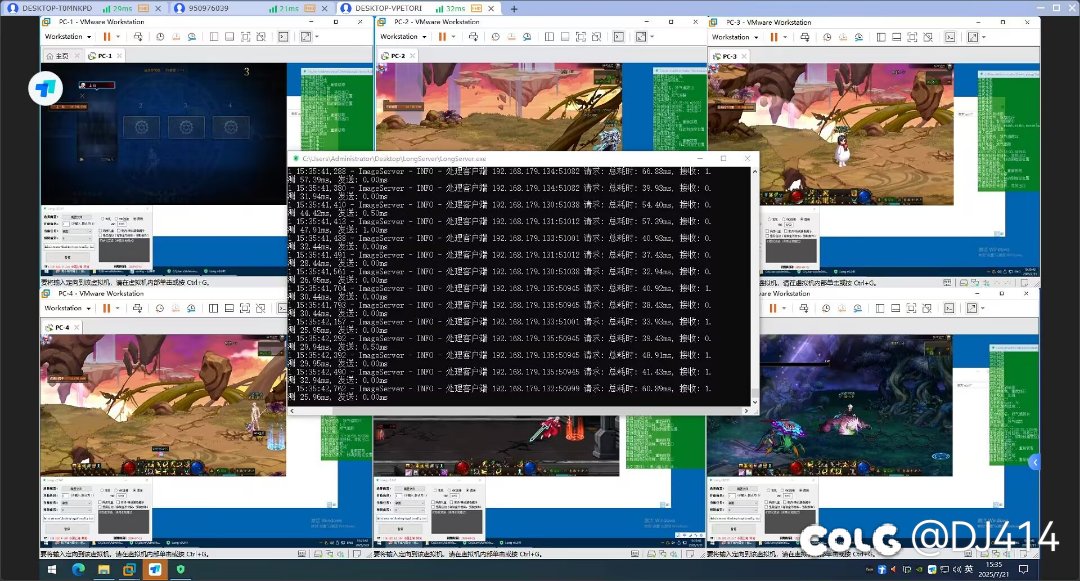Enter Unity mode in PC-2 window
Screen dimensions: 1080x581
click(596, 36)
